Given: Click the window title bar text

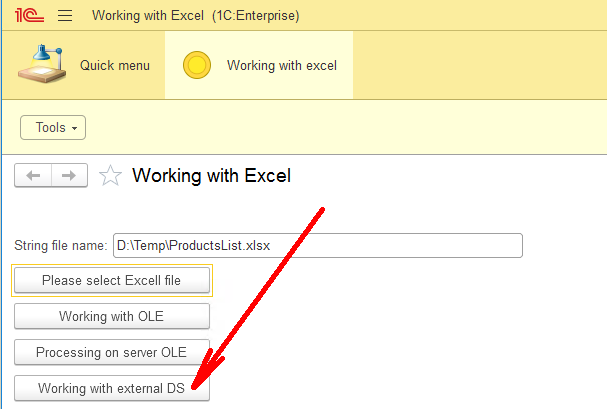Looking at the screenshot, I should (x=195, y=15).
